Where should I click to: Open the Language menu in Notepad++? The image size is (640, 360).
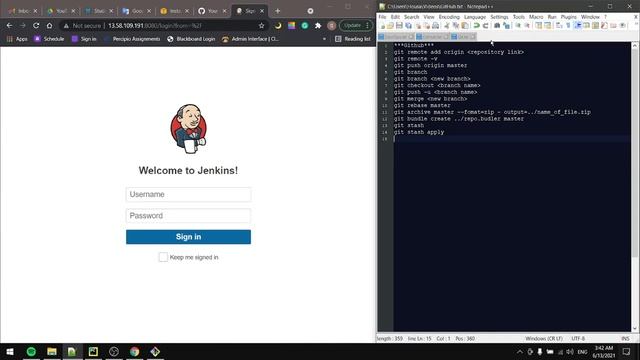pyautogui.click(x=475, y=17)
